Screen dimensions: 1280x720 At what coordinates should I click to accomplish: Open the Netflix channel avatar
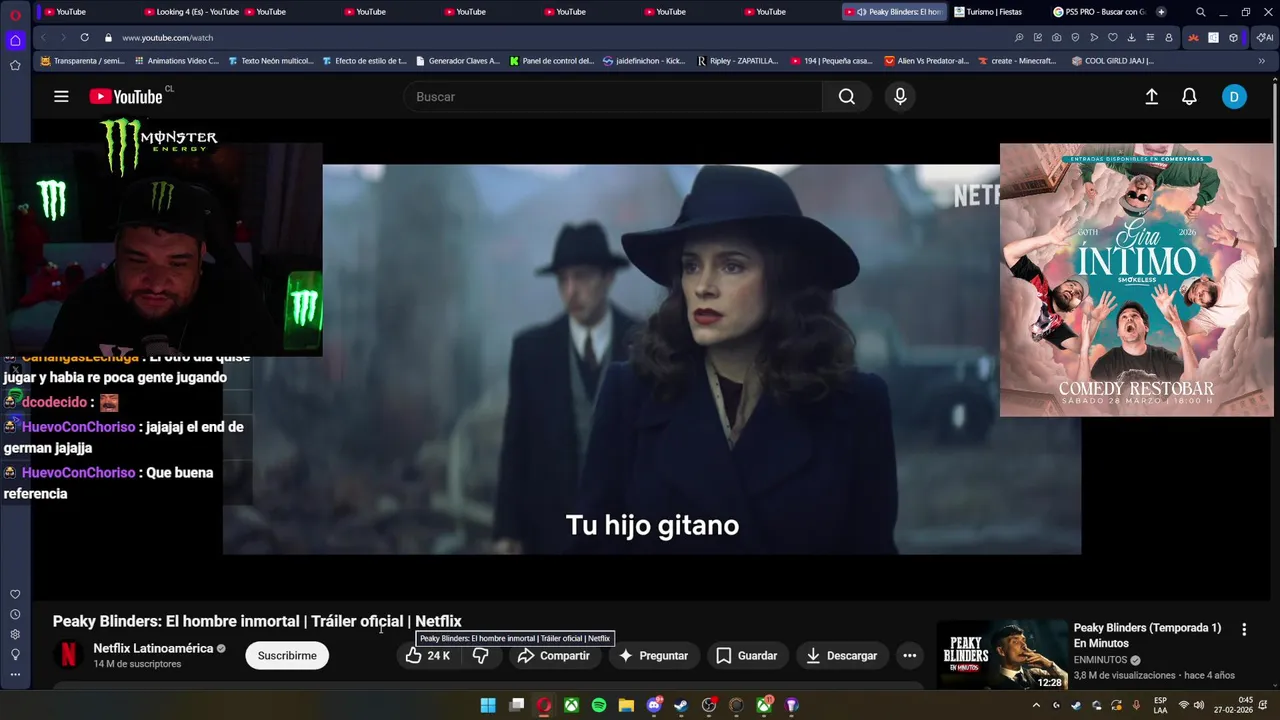click(68, 655)
